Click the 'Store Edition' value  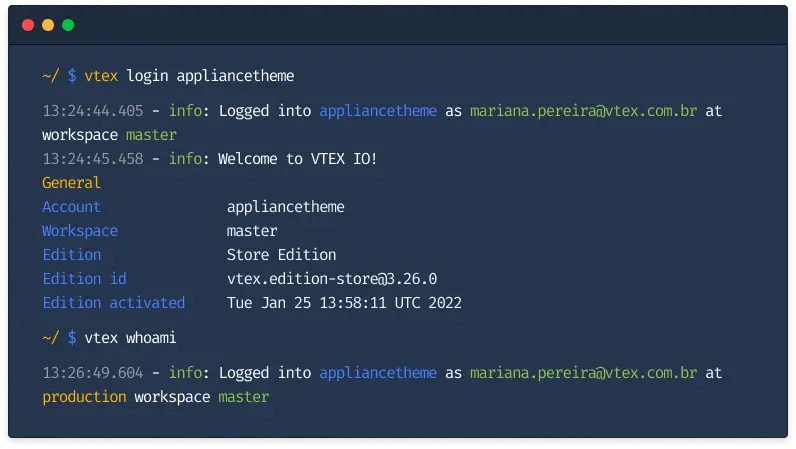click(282, 254)
